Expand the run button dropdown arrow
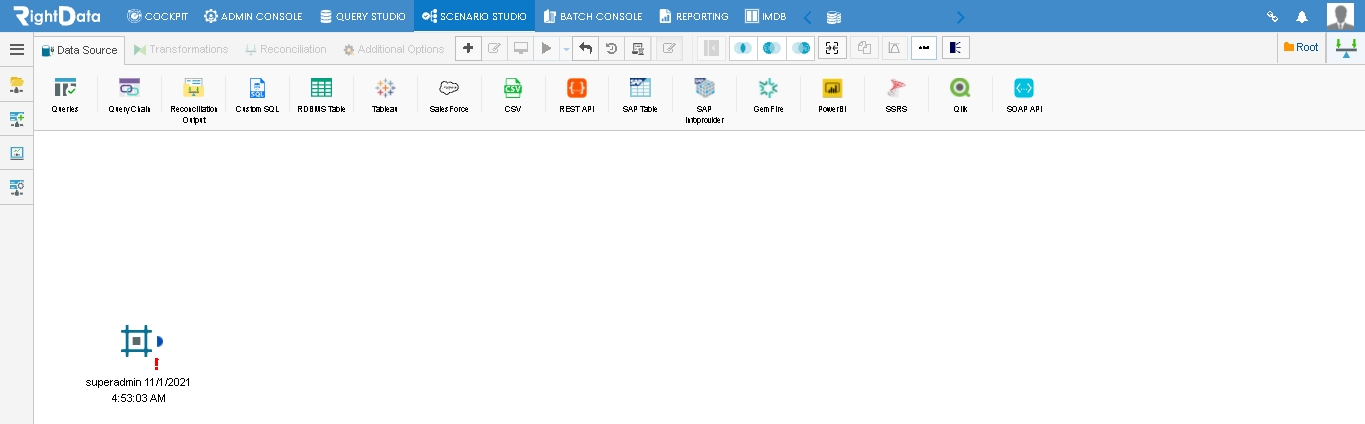Viewport: 1365px width, 424px height. coord(566,48)
